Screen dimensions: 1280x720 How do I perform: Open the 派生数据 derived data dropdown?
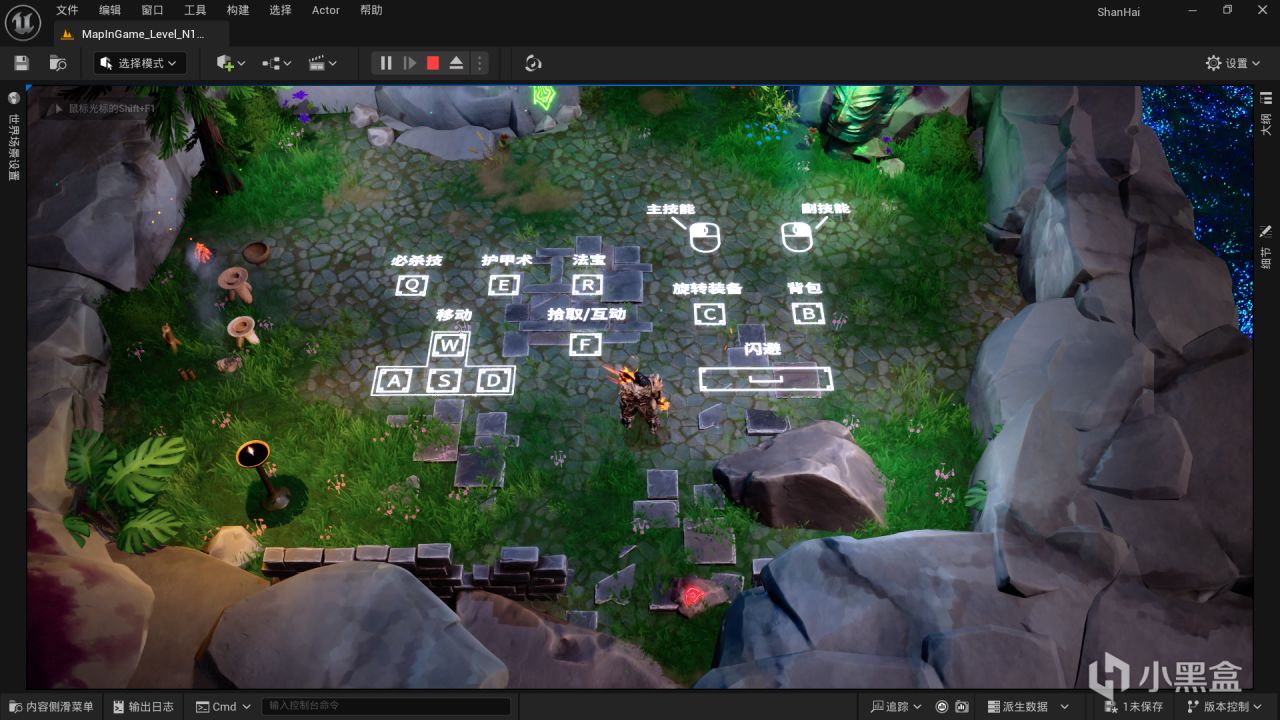(x=1028, y=706)
